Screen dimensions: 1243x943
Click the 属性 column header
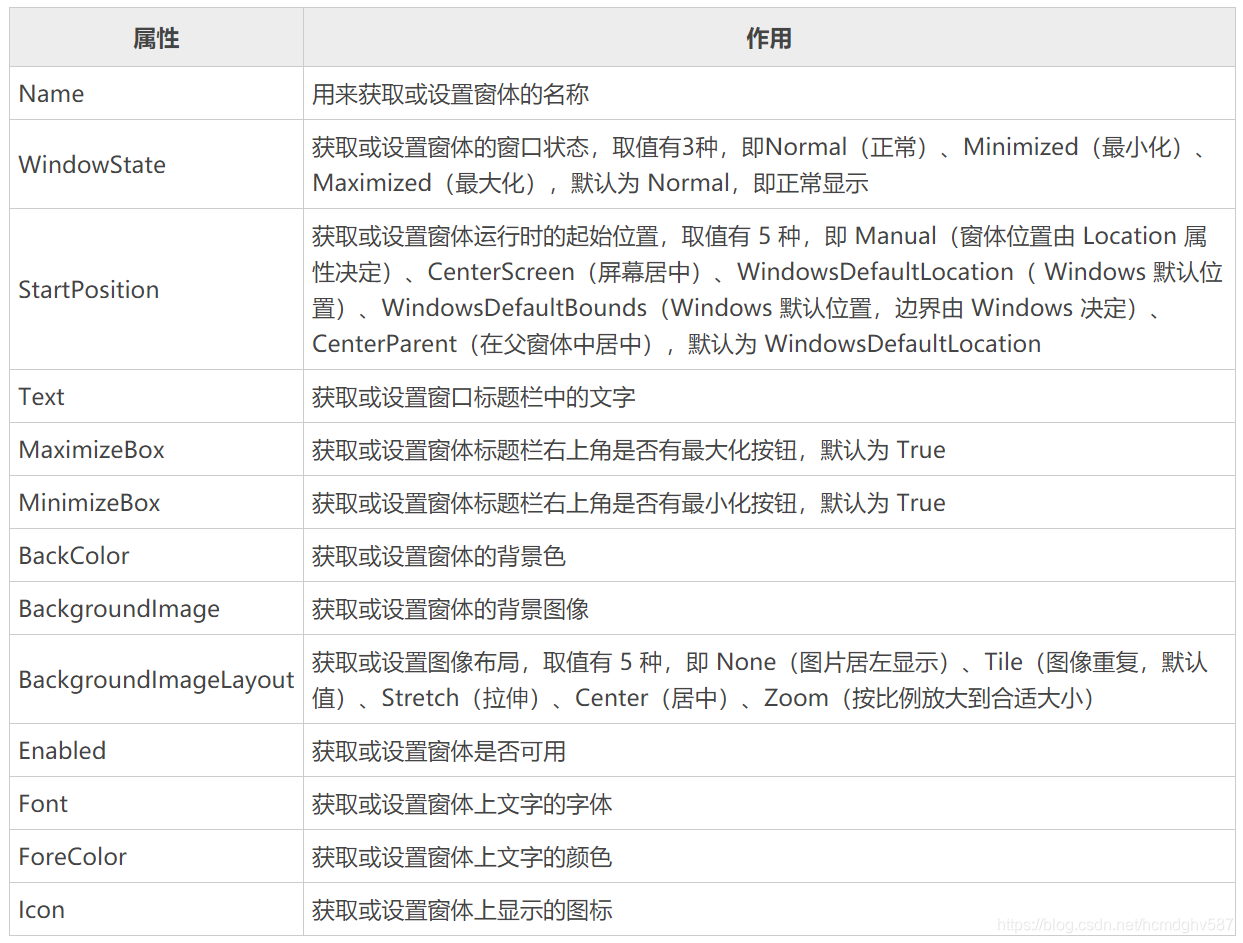(156, 39)
